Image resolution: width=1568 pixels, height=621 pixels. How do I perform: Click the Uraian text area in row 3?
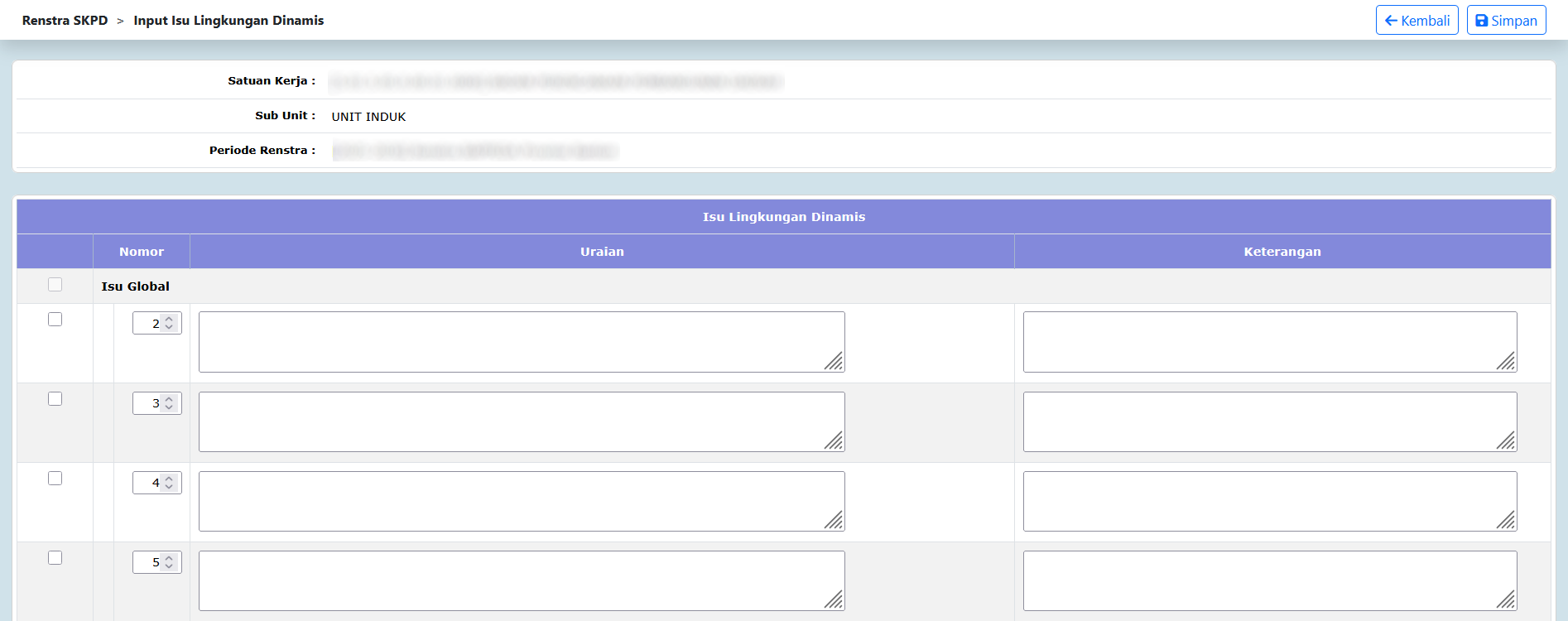point(521,421)
